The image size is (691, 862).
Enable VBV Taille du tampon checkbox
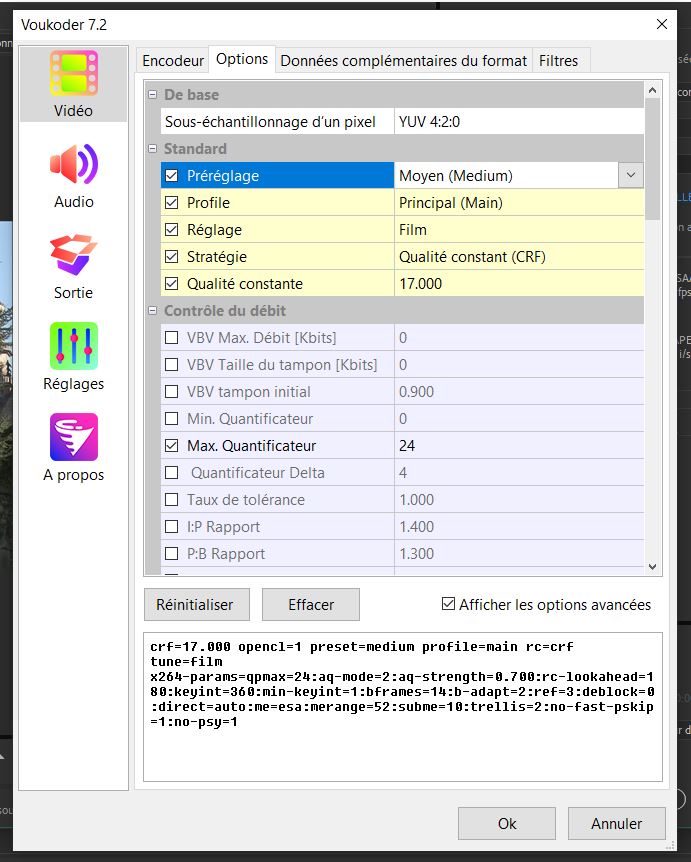pyautogui.click(x=172, y=364)
